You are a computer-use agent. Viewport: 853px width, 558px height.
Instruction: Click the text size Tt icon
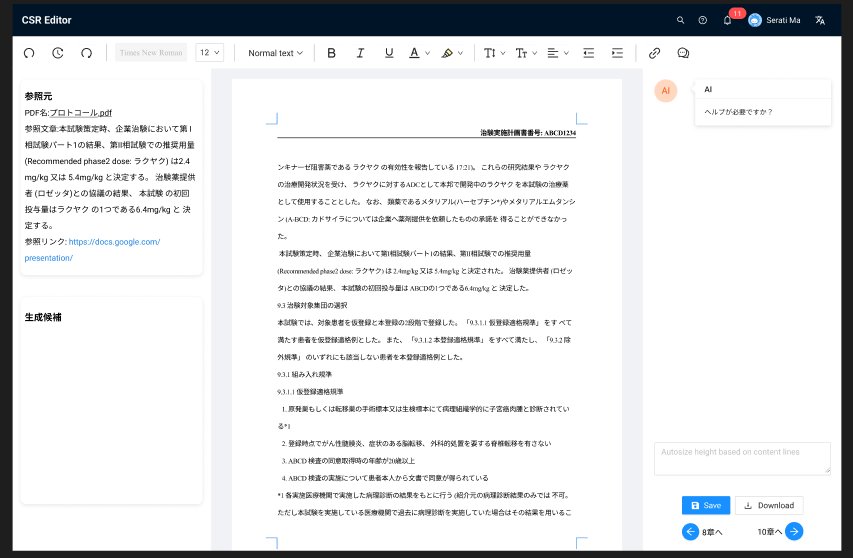(521, 53)
